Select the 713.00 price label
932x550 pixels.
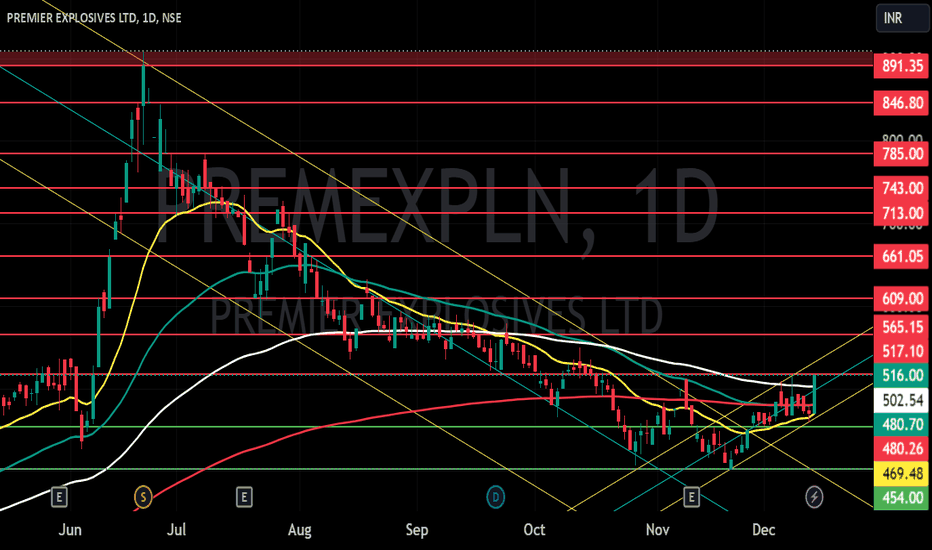[x=900, y=213]
